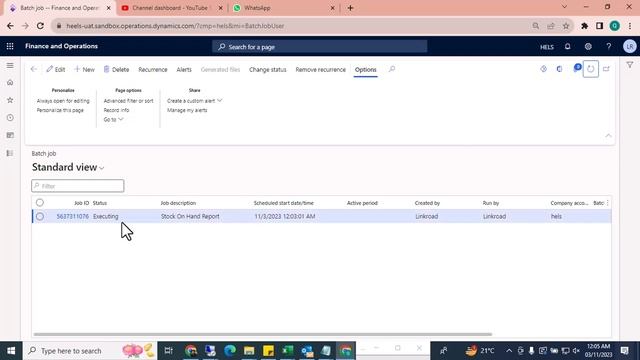Click the refresh page icon
640x360 pixels.
click(591, 69)
